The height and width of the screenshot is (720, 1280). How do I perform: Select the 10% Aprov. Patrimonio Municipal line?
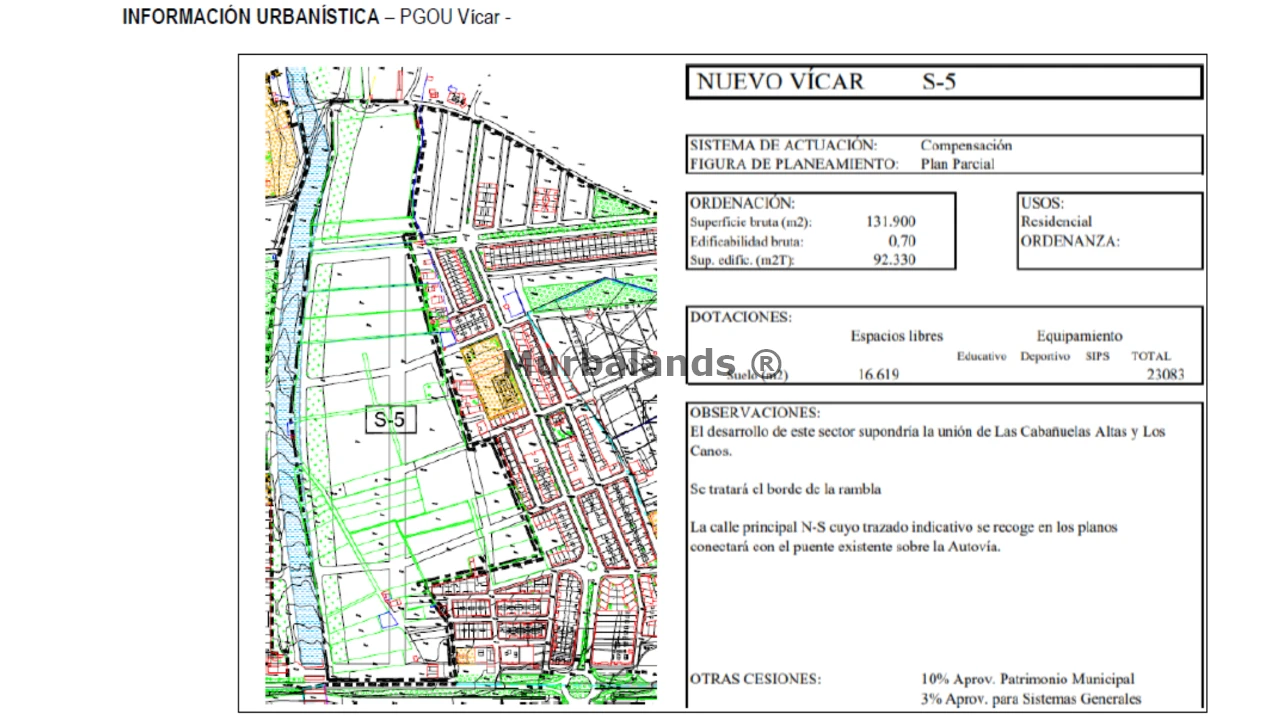(1027, 680)
